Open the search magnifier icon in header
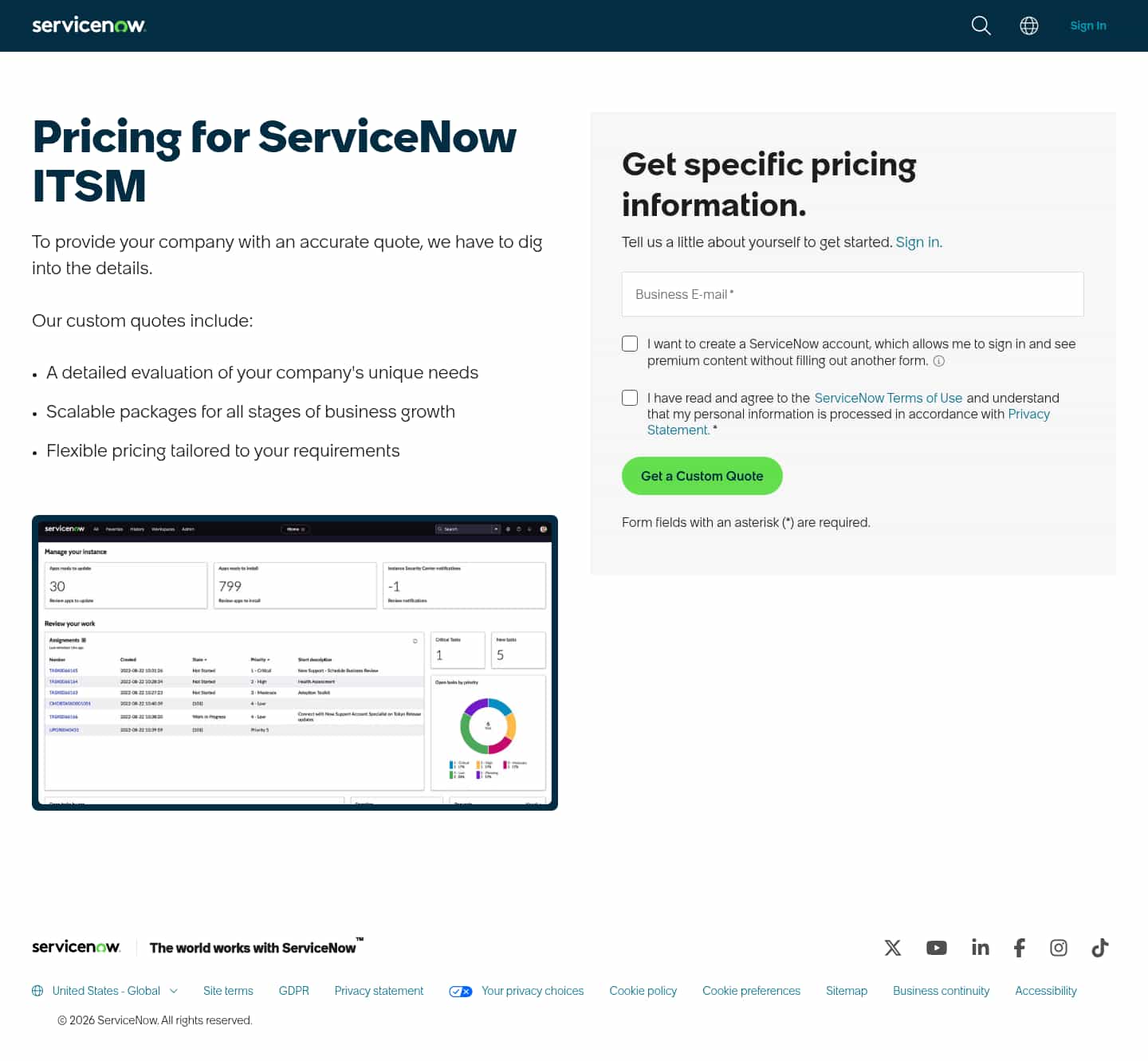The width and height of the screenshot is (1148, 1061). click(981, 26)
